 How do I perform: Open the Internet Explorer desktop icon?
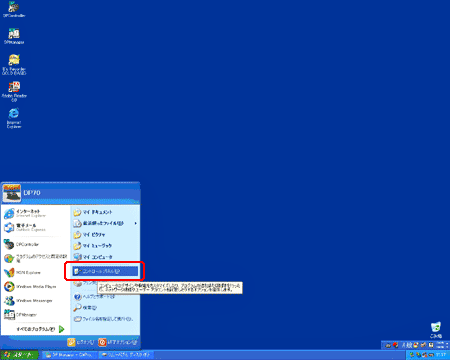(x=14, y=118)
